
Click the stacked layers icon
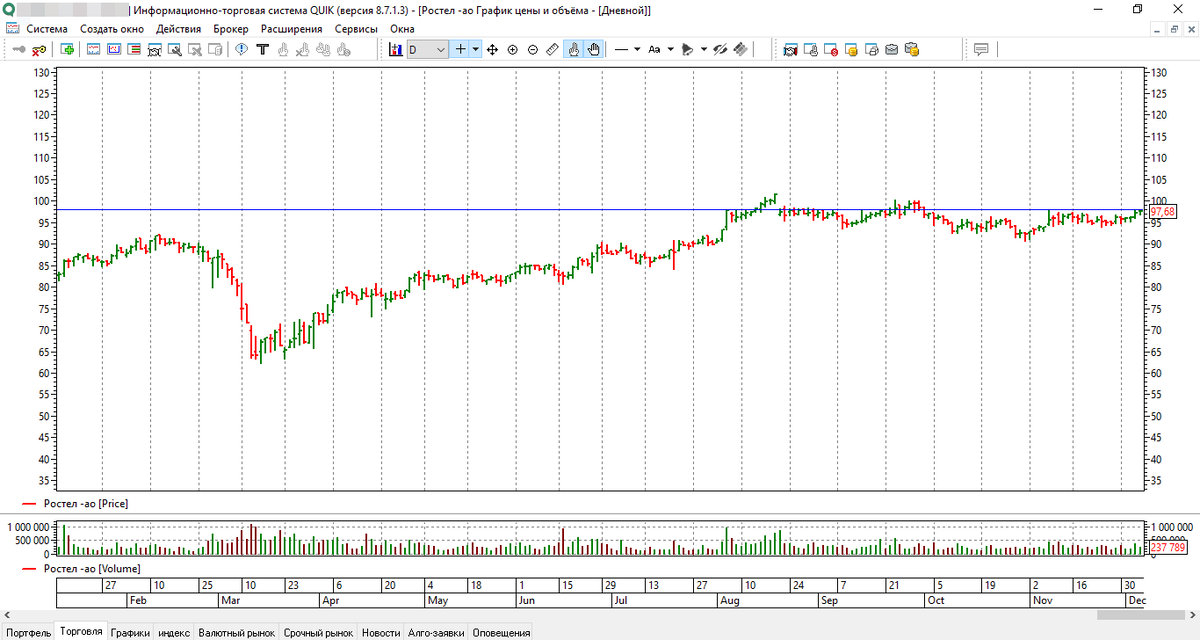[x=740, y=49]
